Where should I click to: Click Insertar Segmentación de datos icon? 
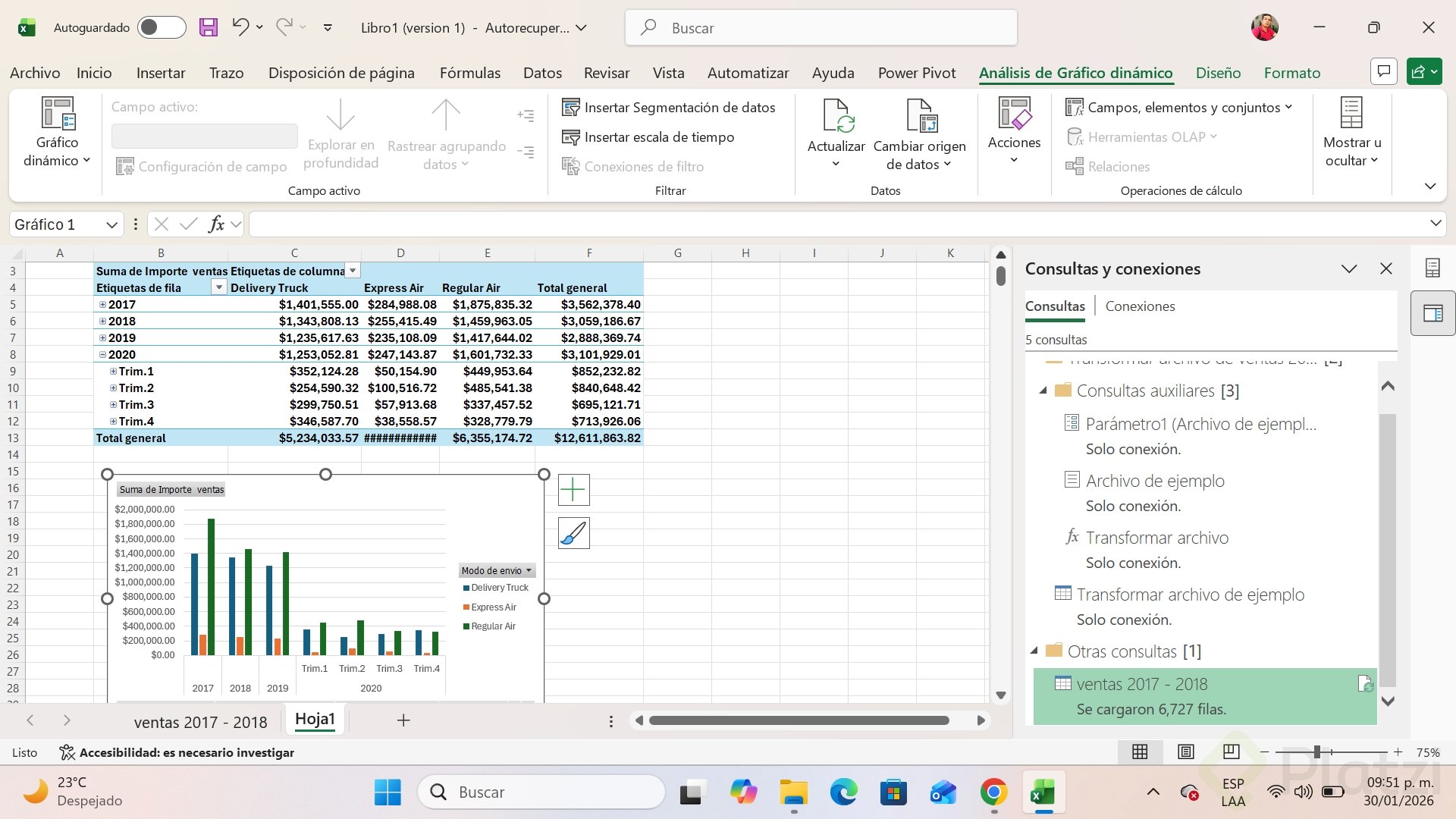pos(570,108)
